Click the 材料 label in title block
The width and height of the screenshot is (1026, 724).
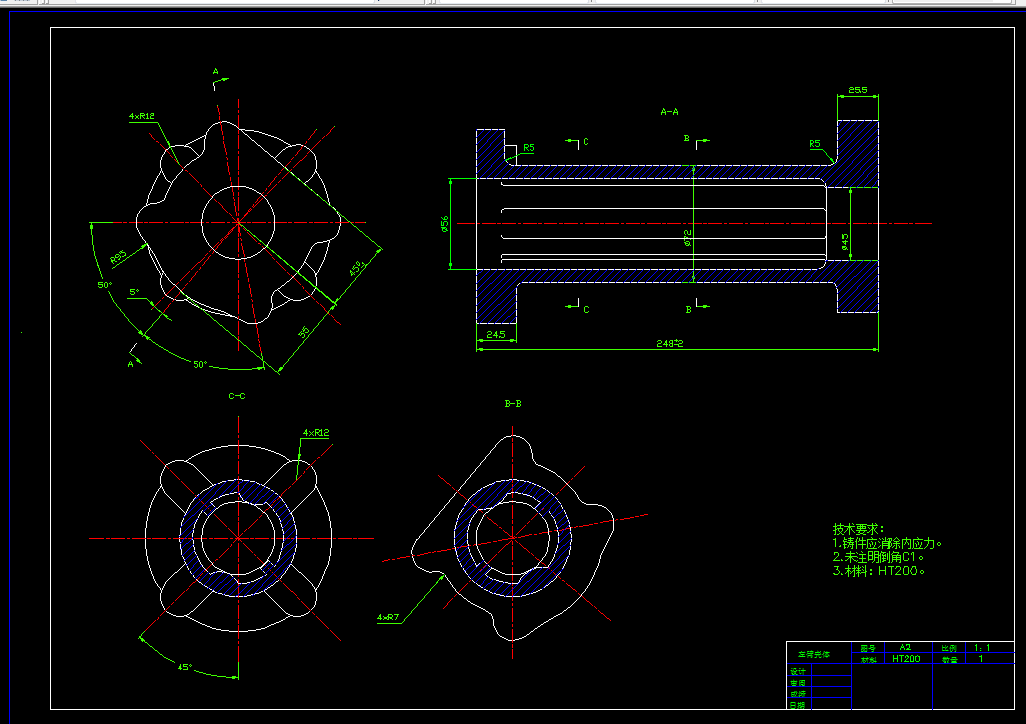868,660
